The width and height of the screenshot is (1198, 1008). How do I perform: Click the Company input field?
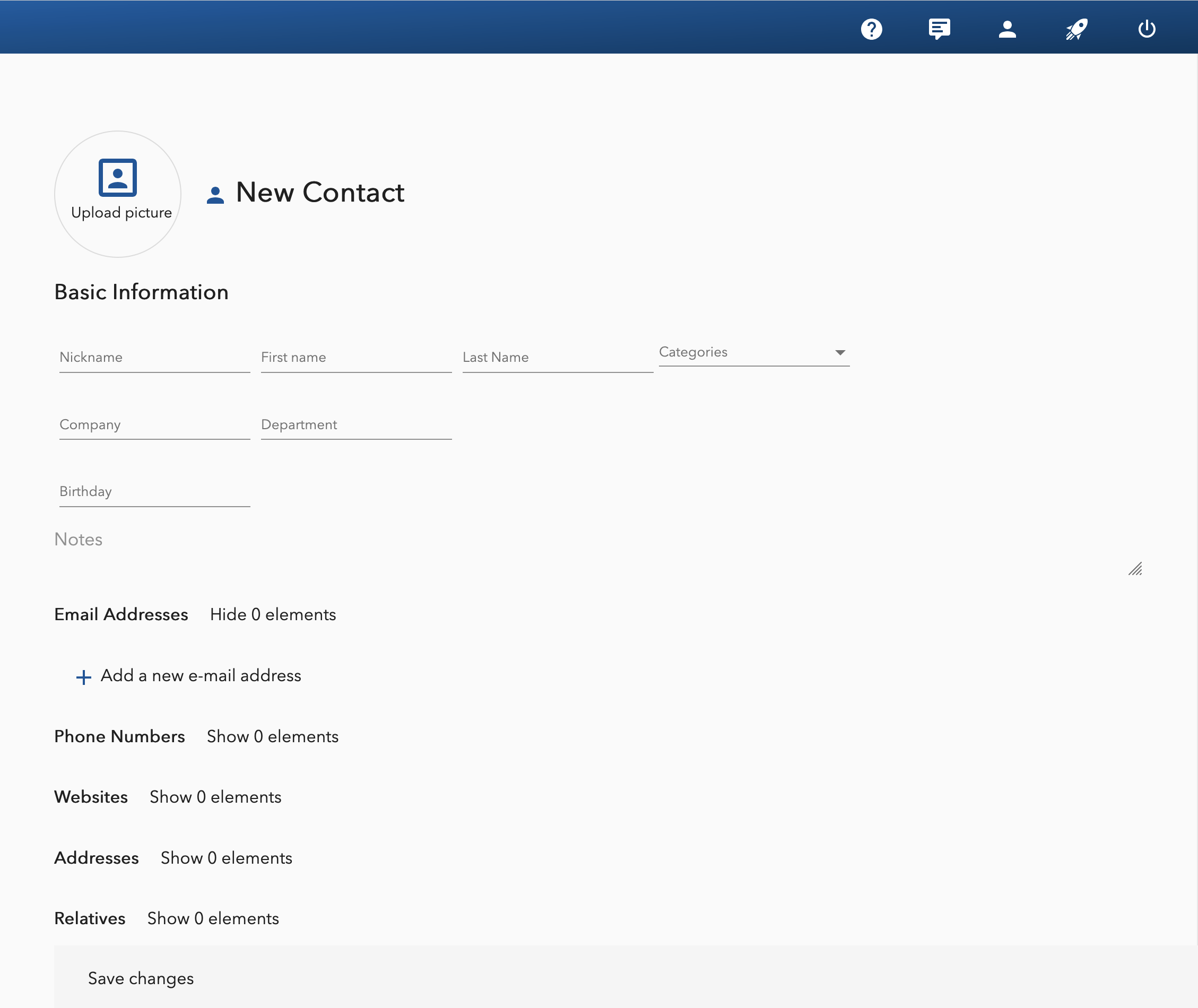[155, 425]
